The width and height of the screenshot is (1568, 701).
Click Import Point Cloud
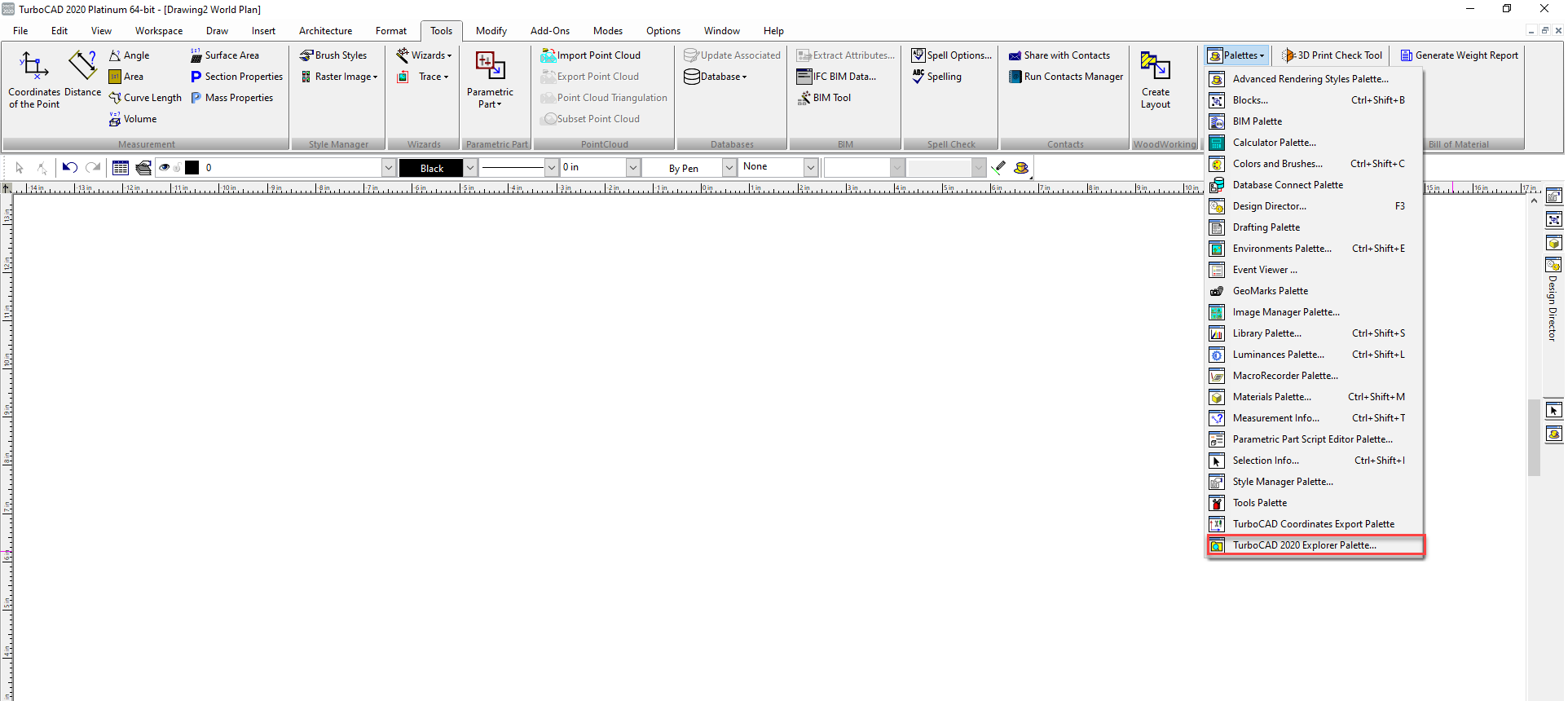591,55
